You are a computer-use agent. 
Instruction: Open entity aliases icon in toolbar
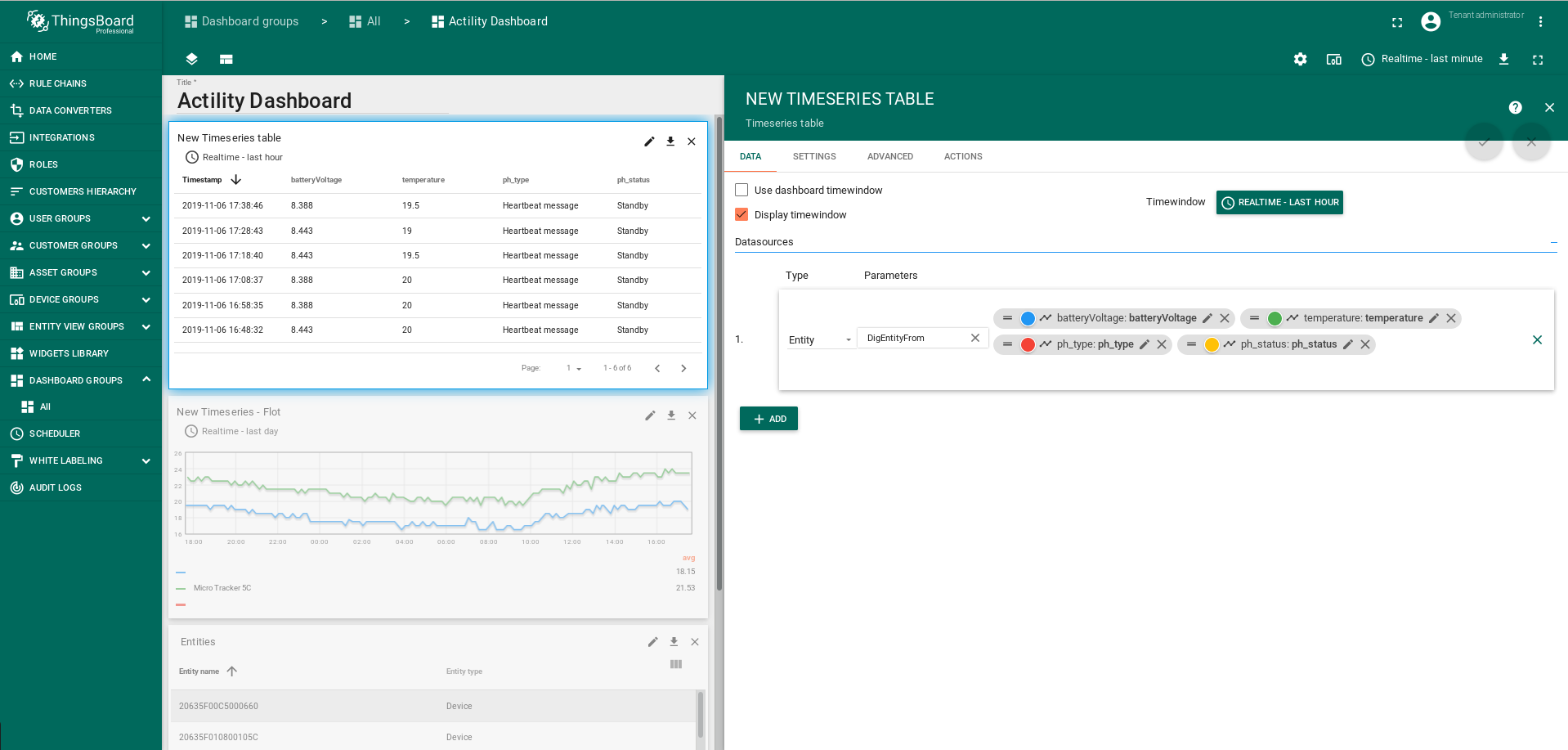point(1333,59)
